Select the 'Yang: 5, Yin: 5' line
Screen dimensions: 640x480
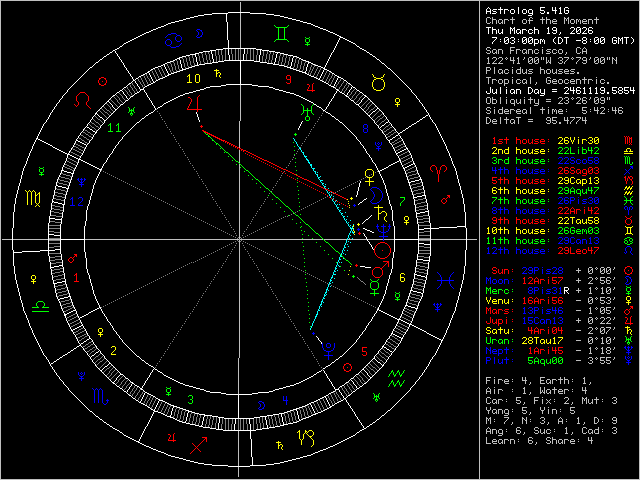530,411
